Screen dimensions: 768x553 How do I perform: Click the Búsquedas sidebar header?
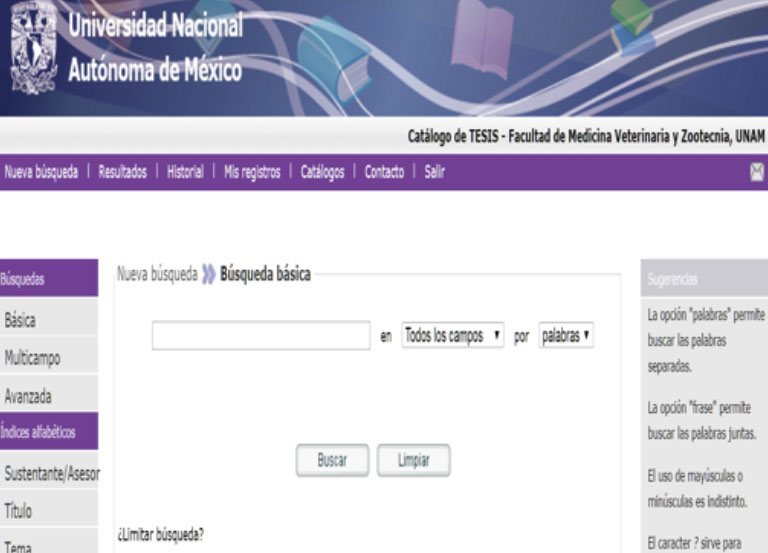(x=48, y=278)
